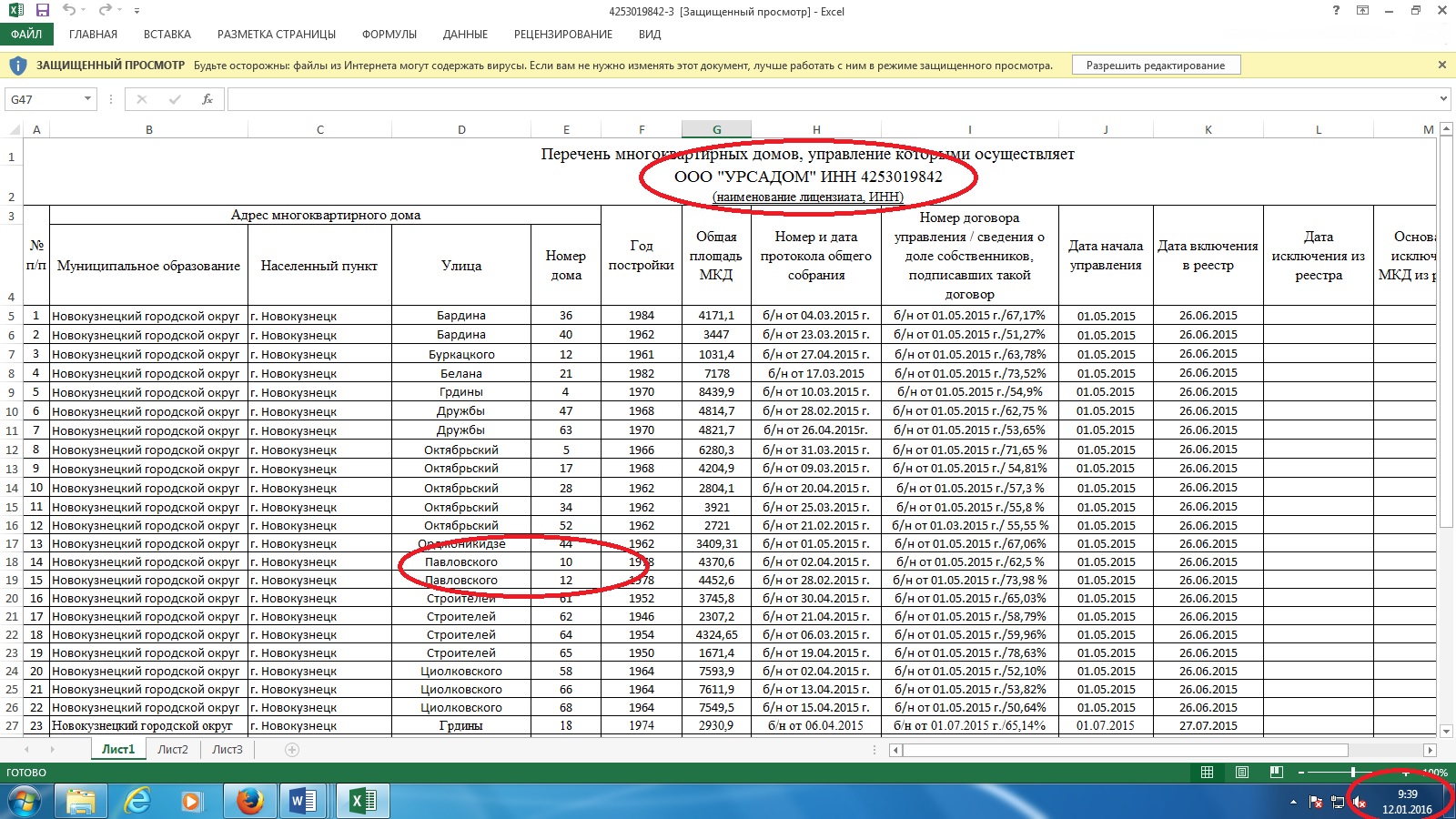
Task: Open the ДАННЫЕ ribbon tab
Action: tap(465, 35)
